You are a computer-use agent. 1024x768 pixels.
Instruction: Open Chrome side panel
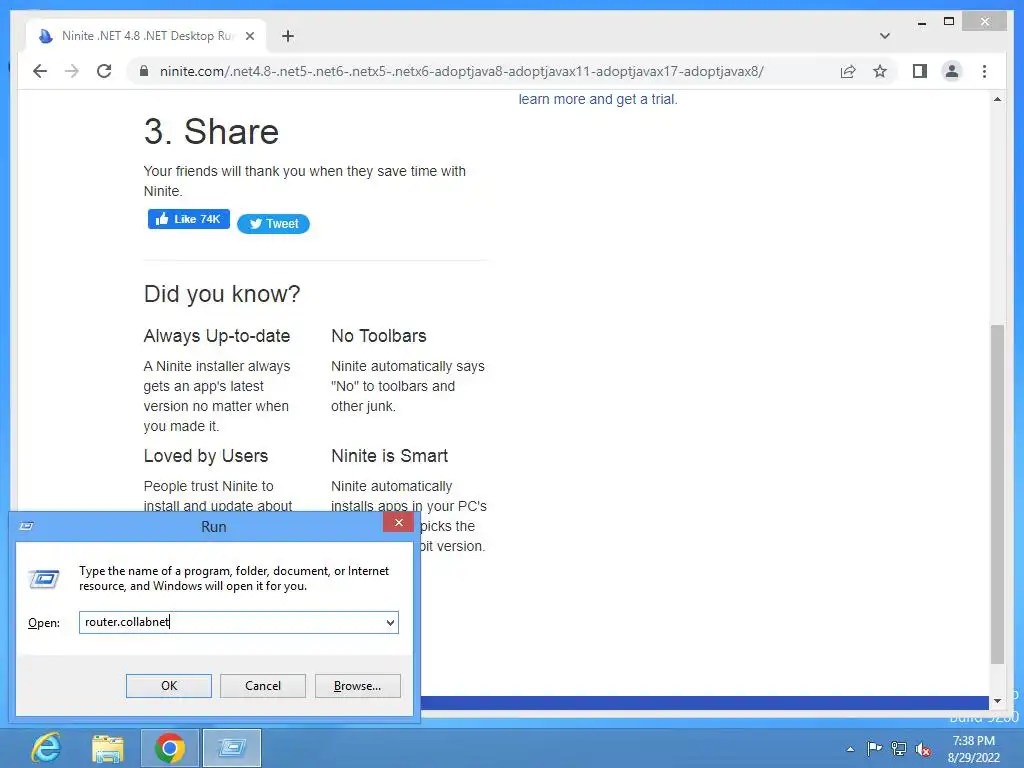click(920, 71)
